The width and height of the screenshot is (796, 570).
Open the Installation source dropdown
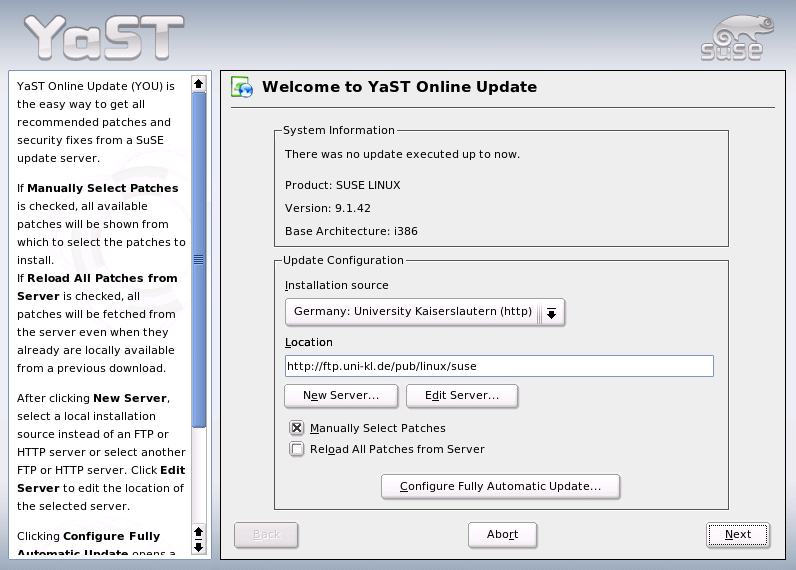tap(424, 312)
